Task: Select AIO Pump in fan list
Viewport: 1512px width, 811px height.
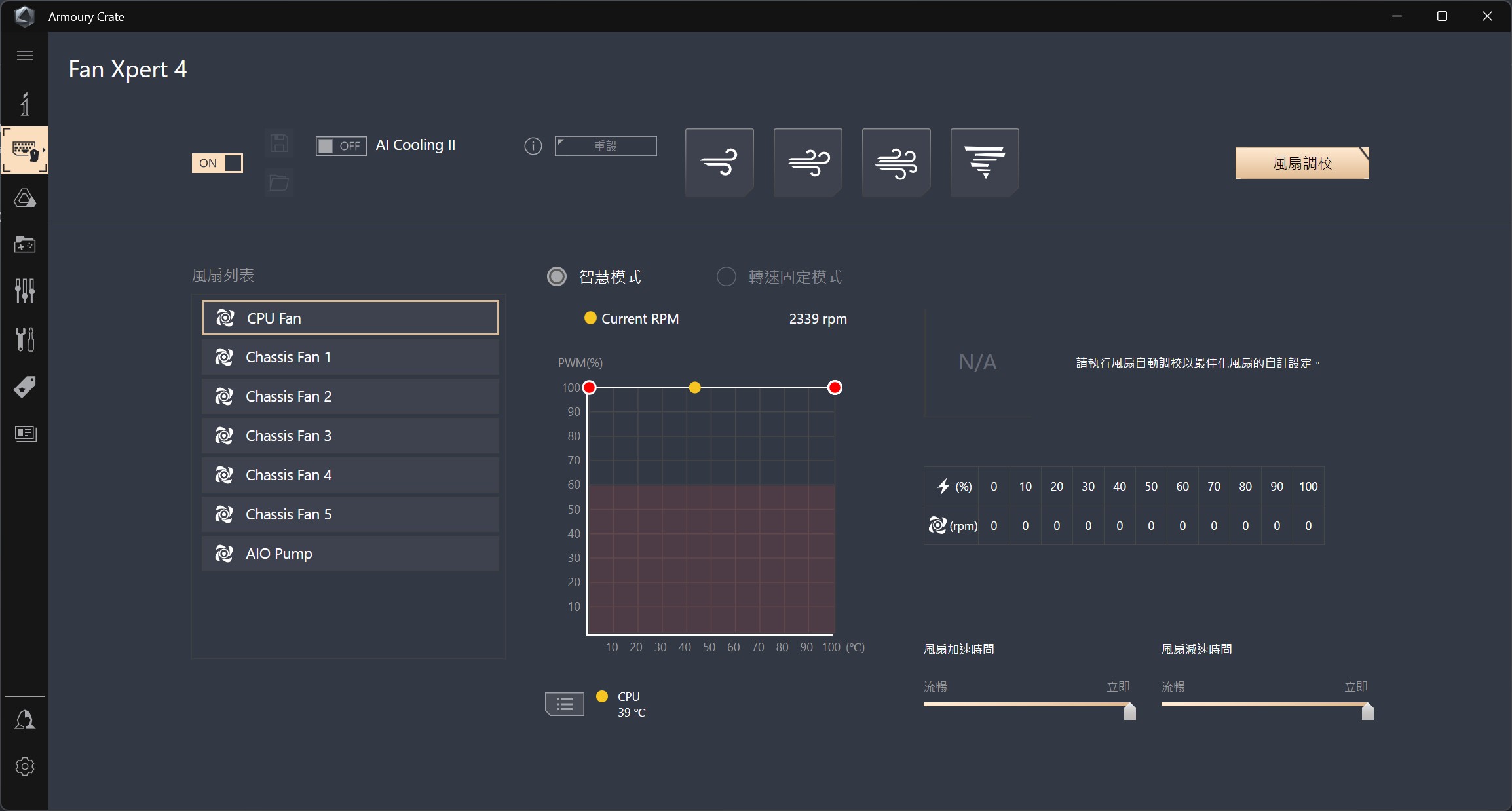Action: (x=350, y=554)
